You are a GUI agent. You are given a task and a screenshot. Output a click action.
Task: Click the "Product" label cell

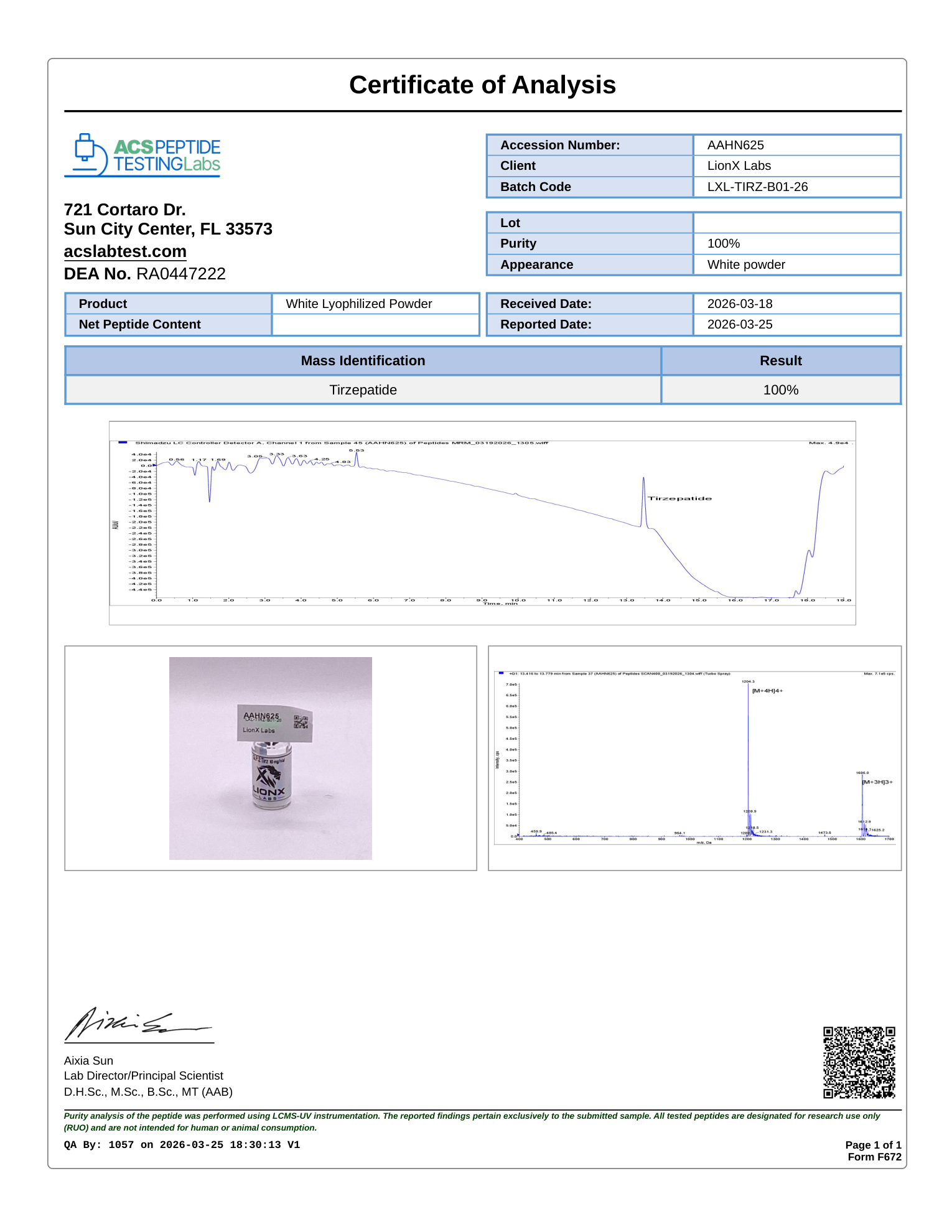click(169, 304)
